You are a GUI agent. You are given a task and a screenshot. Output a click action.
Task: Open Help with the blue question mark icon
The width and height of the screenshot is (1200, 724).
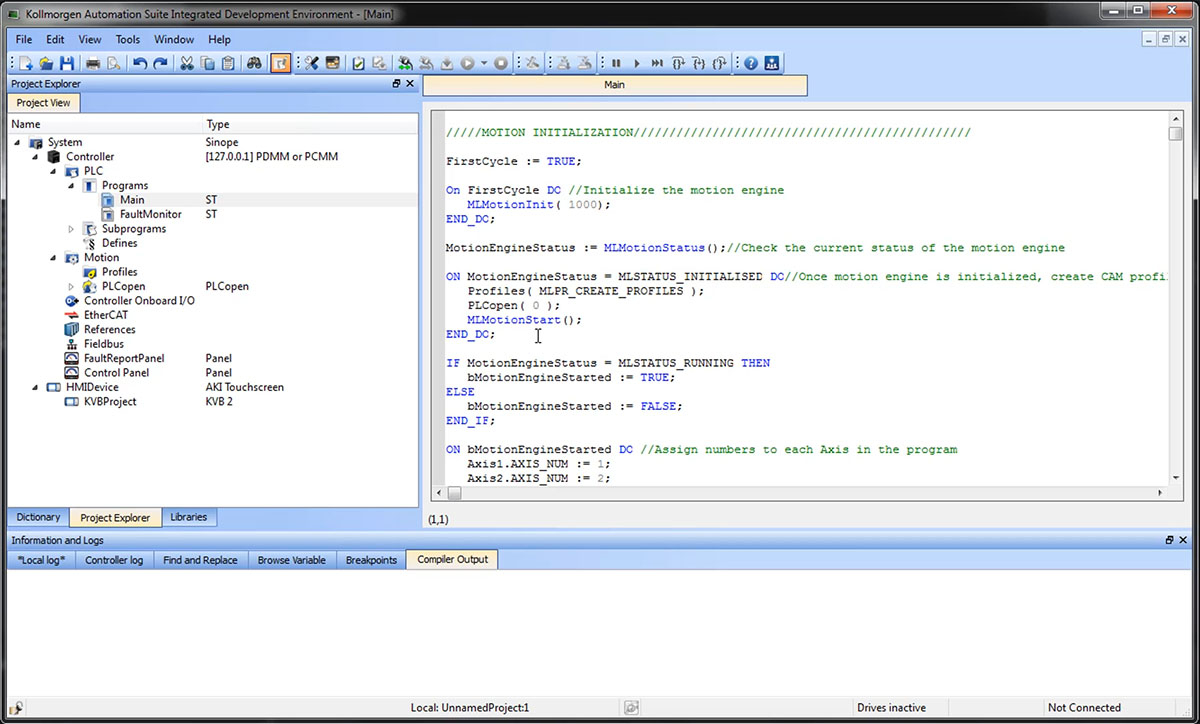click(751, 63)
